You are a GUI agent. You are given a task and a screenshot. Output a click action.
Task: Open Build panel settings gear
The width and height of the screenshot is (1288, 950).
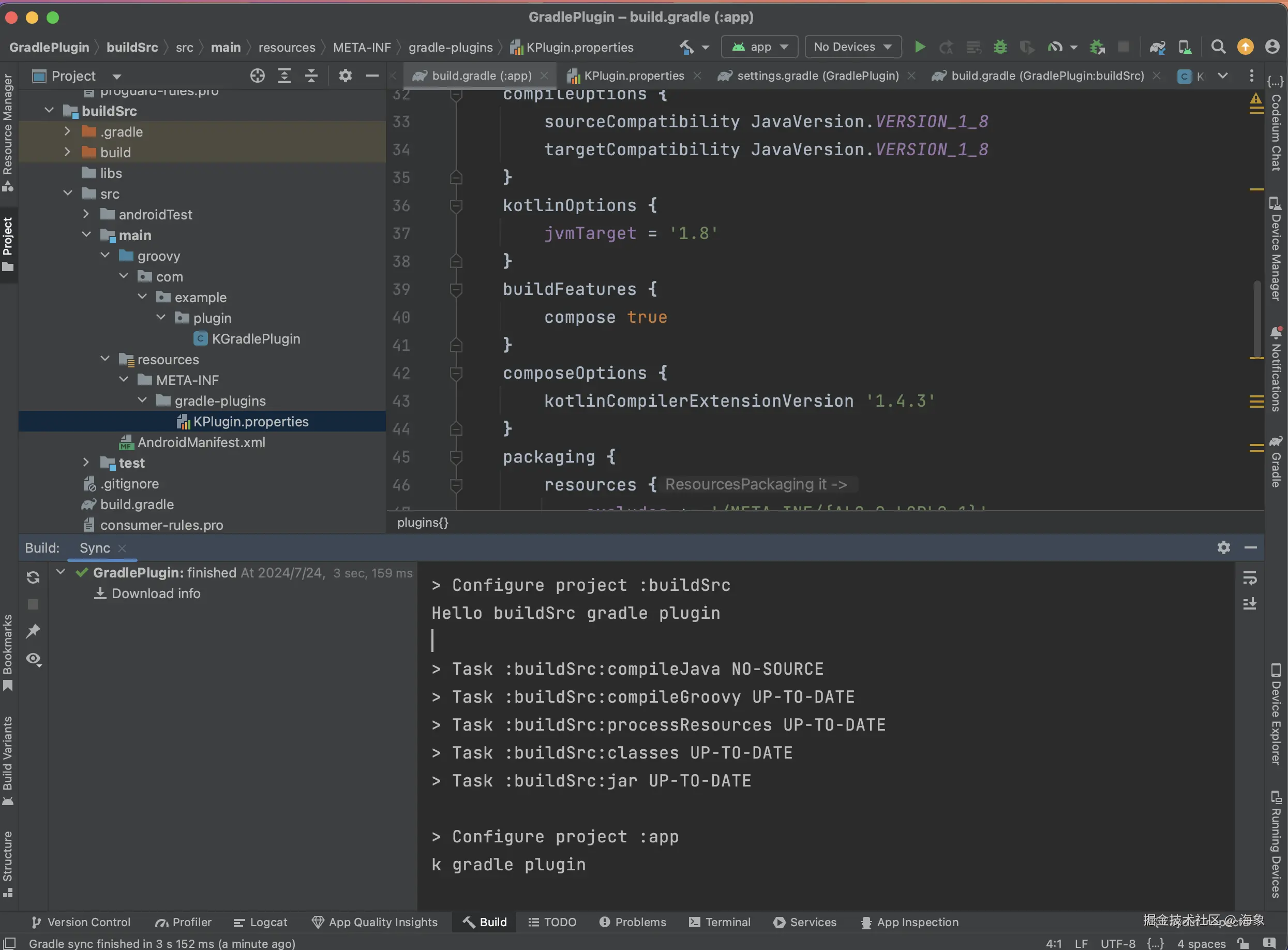[1224, 547]
